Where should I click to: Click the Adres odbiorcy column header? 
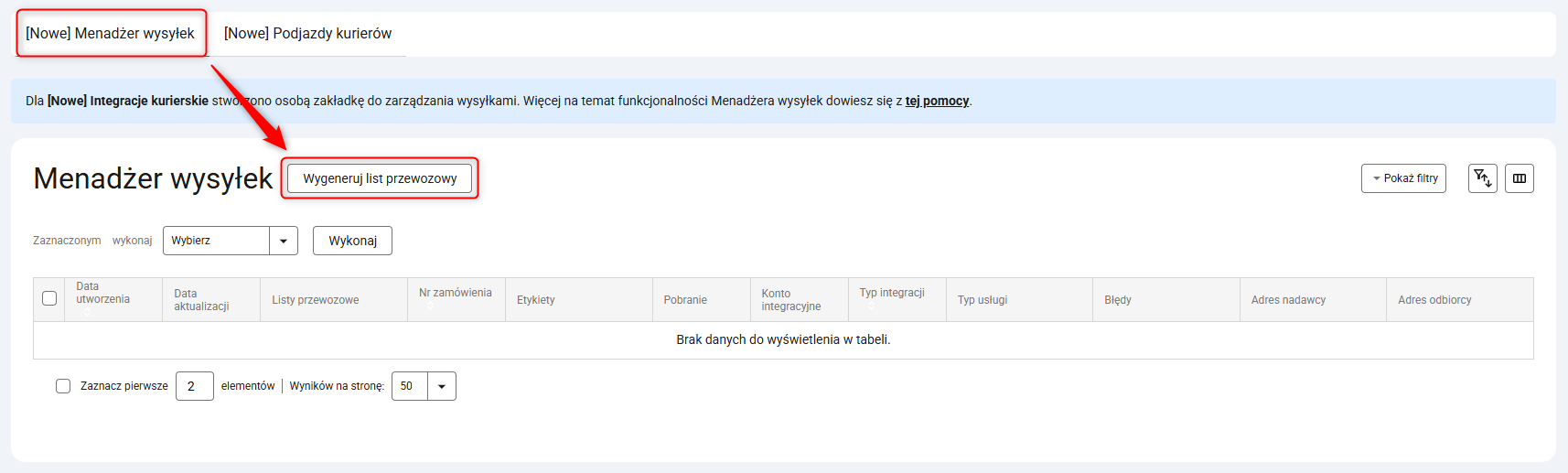coord(1434,300)
